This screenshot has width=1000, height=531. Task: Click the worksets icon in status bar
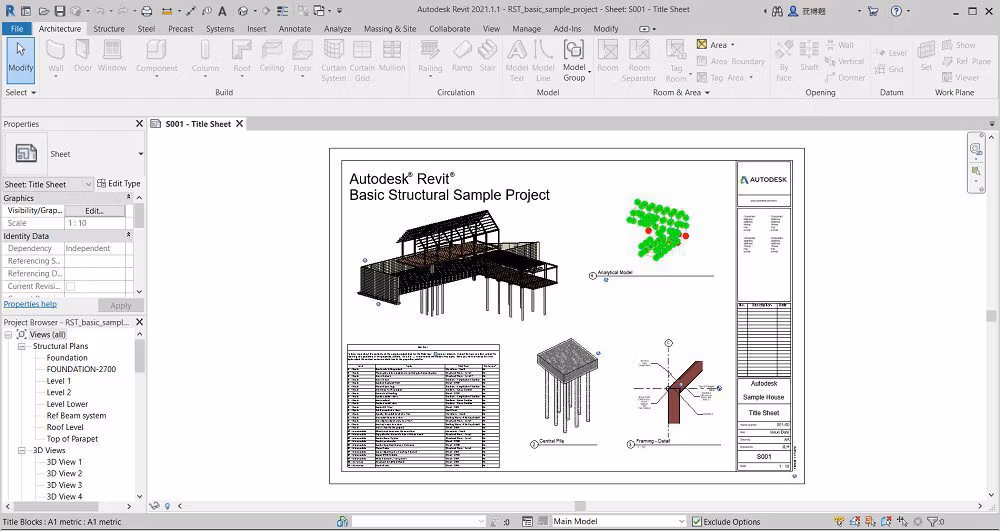point(342,521)
